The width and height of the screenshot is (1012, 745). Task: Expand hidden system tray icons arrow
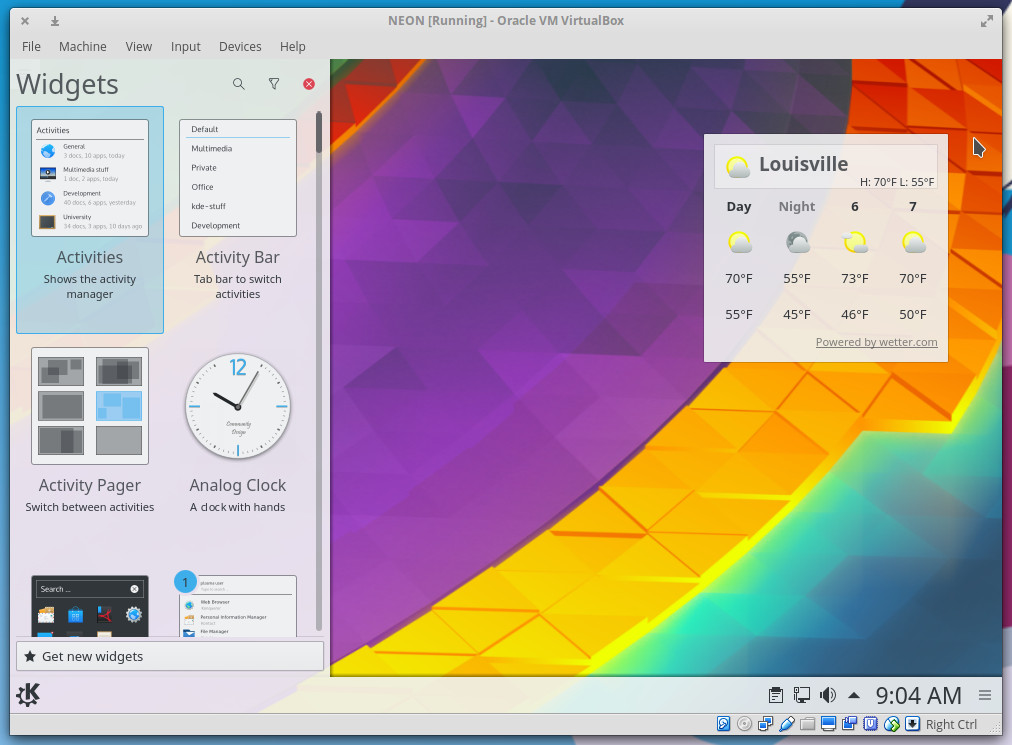(x=854, y=695)
